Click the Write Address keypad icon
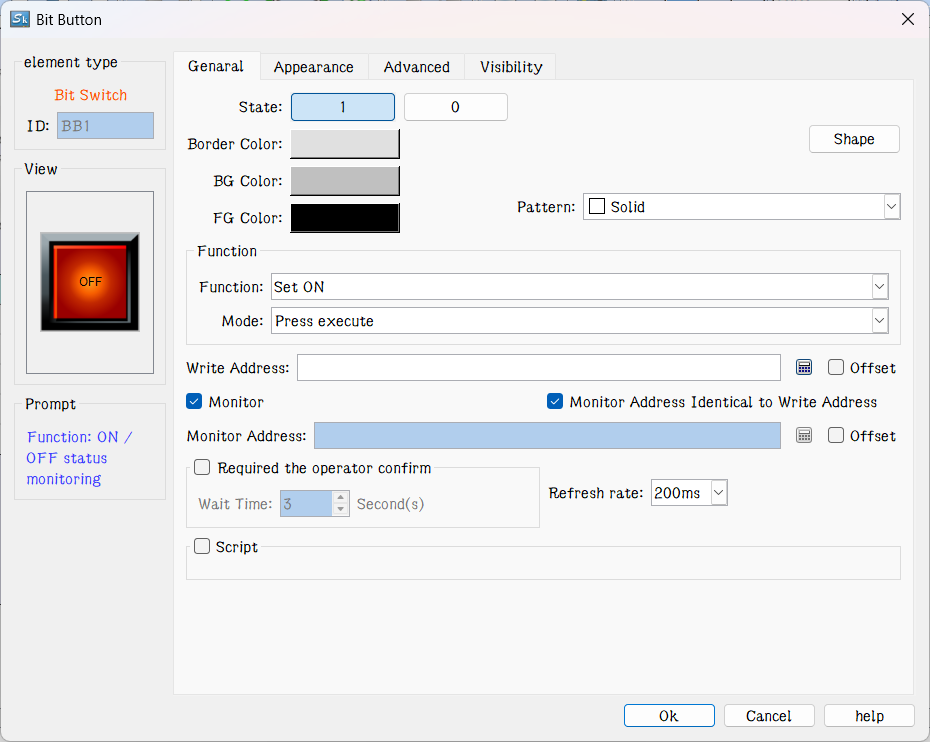Image resolution: width=930 pixels, height=742 pixels. (x=804, y=368)
